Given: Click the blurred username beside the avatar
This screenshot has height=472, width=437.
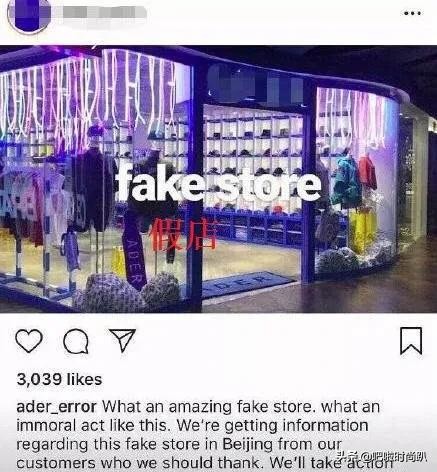Looking at the screenshot, I should click(x=100, y=13).
